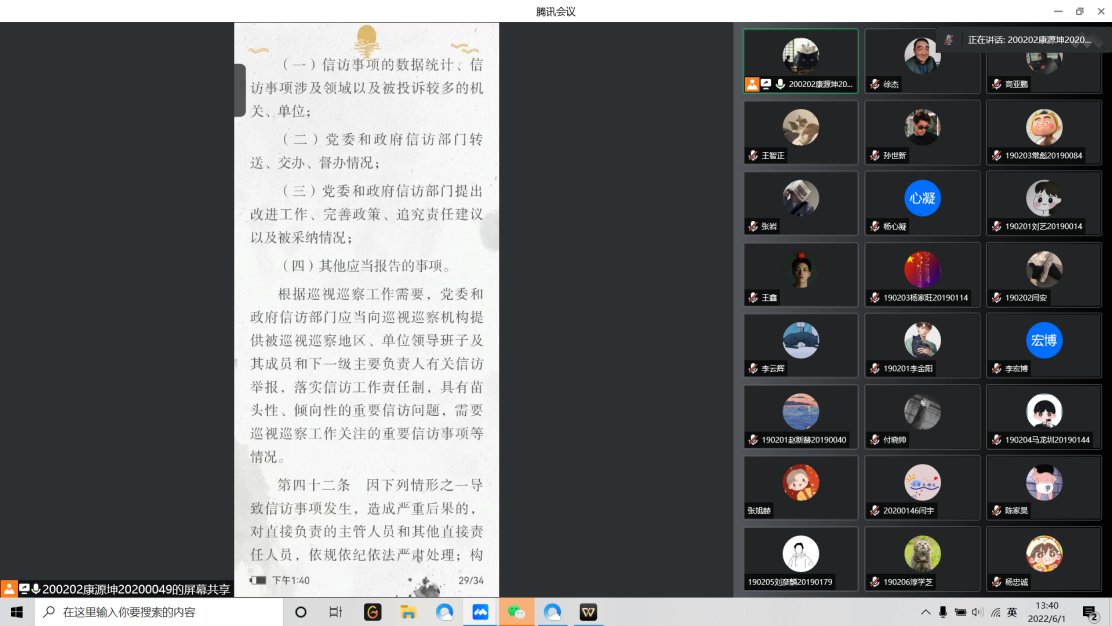The height and width of the screenshot is (626, 1112).
Task: Toggle the 英 input language indicator
Action: tap(1012, 612)
